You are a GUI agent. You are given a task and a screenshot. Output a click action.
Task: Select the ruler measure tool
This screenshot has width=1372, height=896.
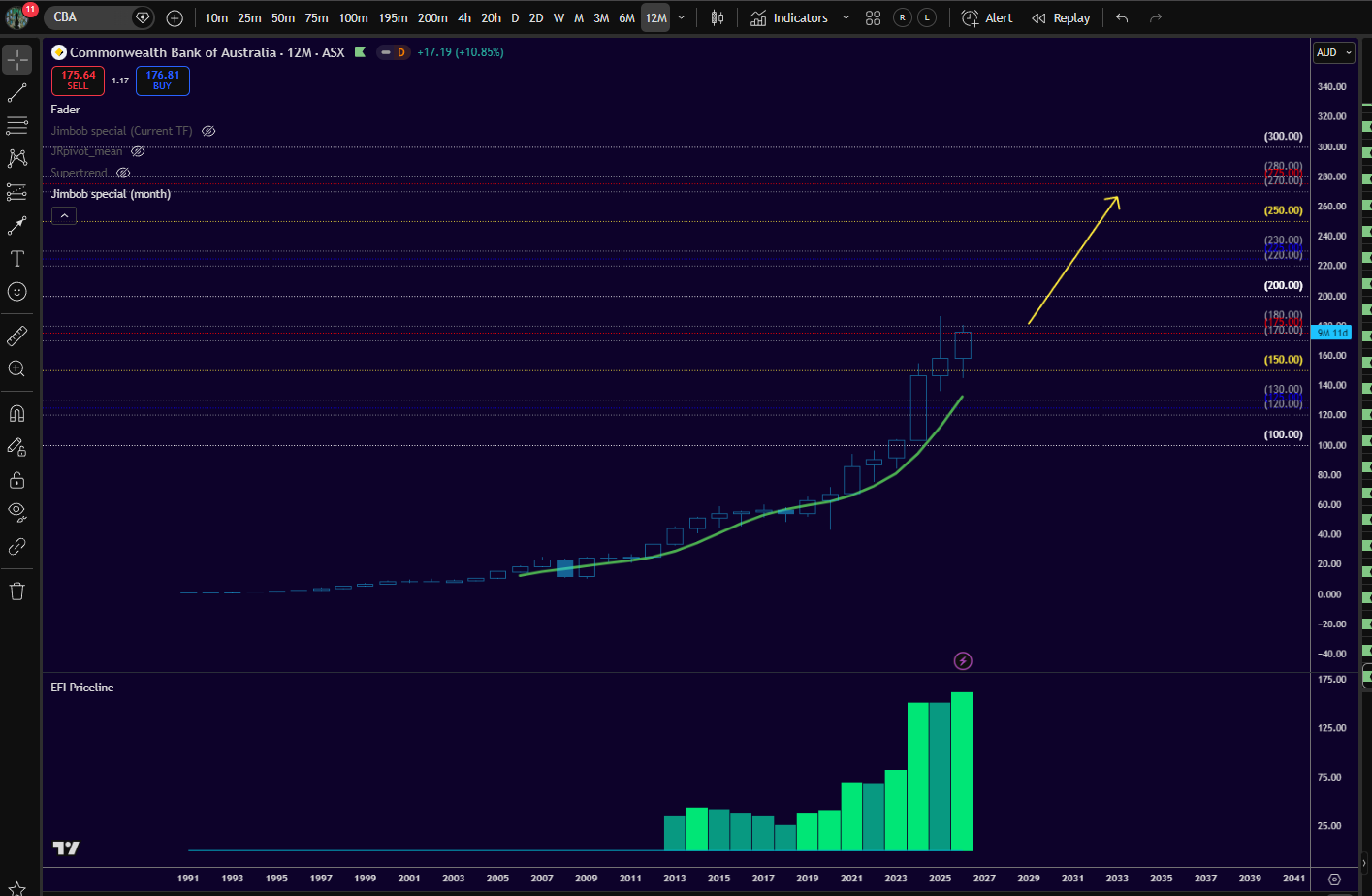coord(17,336)
